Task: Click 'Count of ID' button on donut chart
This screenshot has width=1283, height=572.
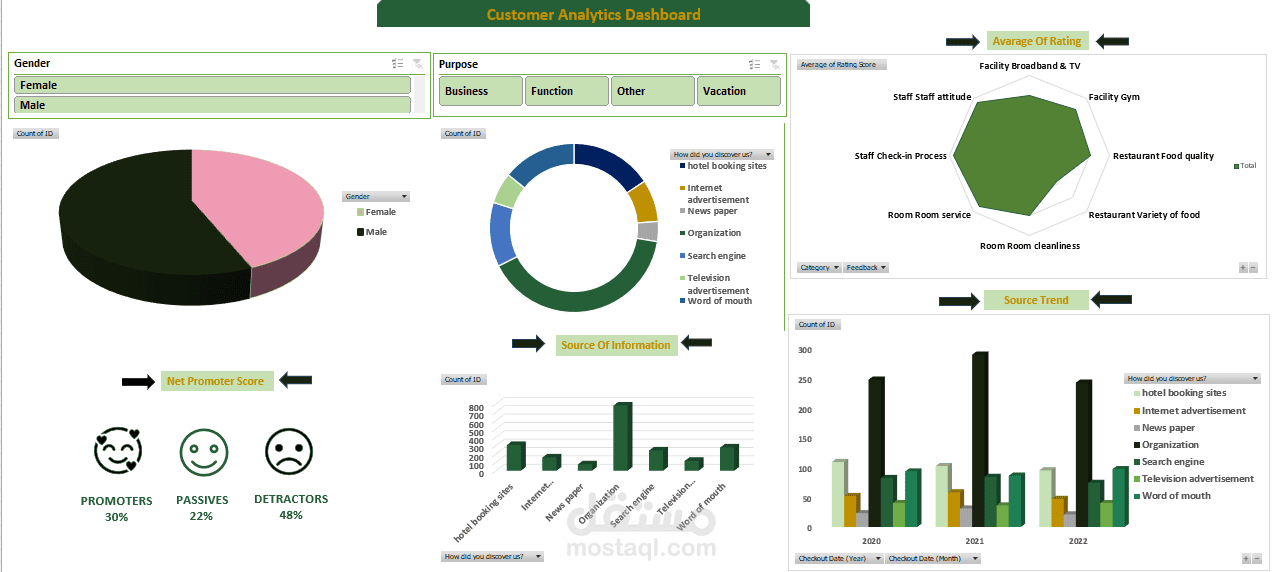Action: (463, 133)
